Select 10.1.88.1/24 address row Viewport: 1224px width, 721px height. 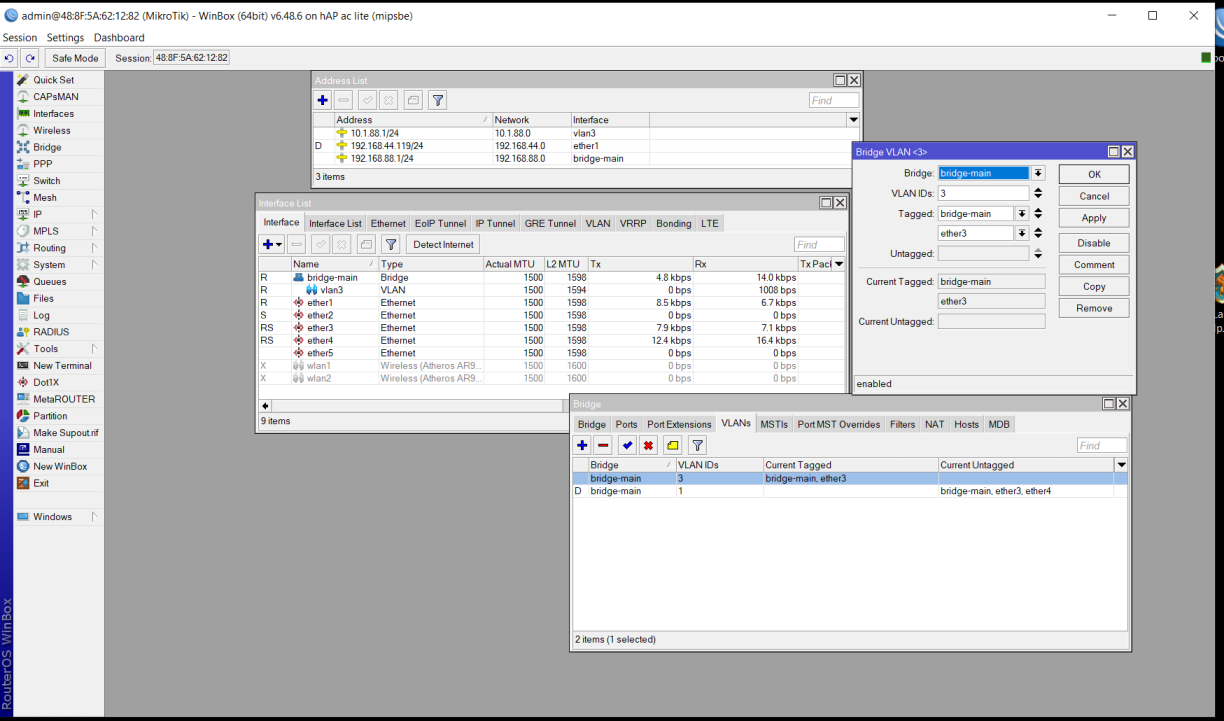pyautogui.click(x=587, y=133)
